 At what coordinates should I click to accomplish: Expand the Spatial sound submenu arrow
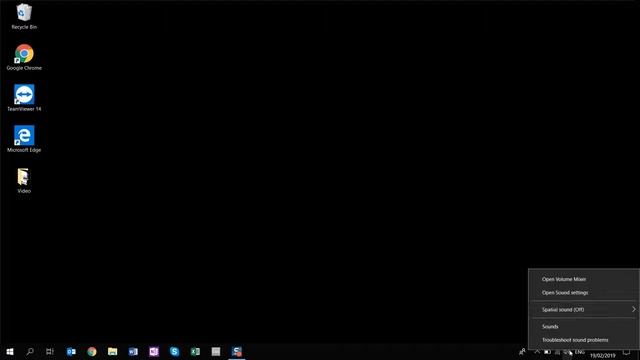click(x=633, y=309)
